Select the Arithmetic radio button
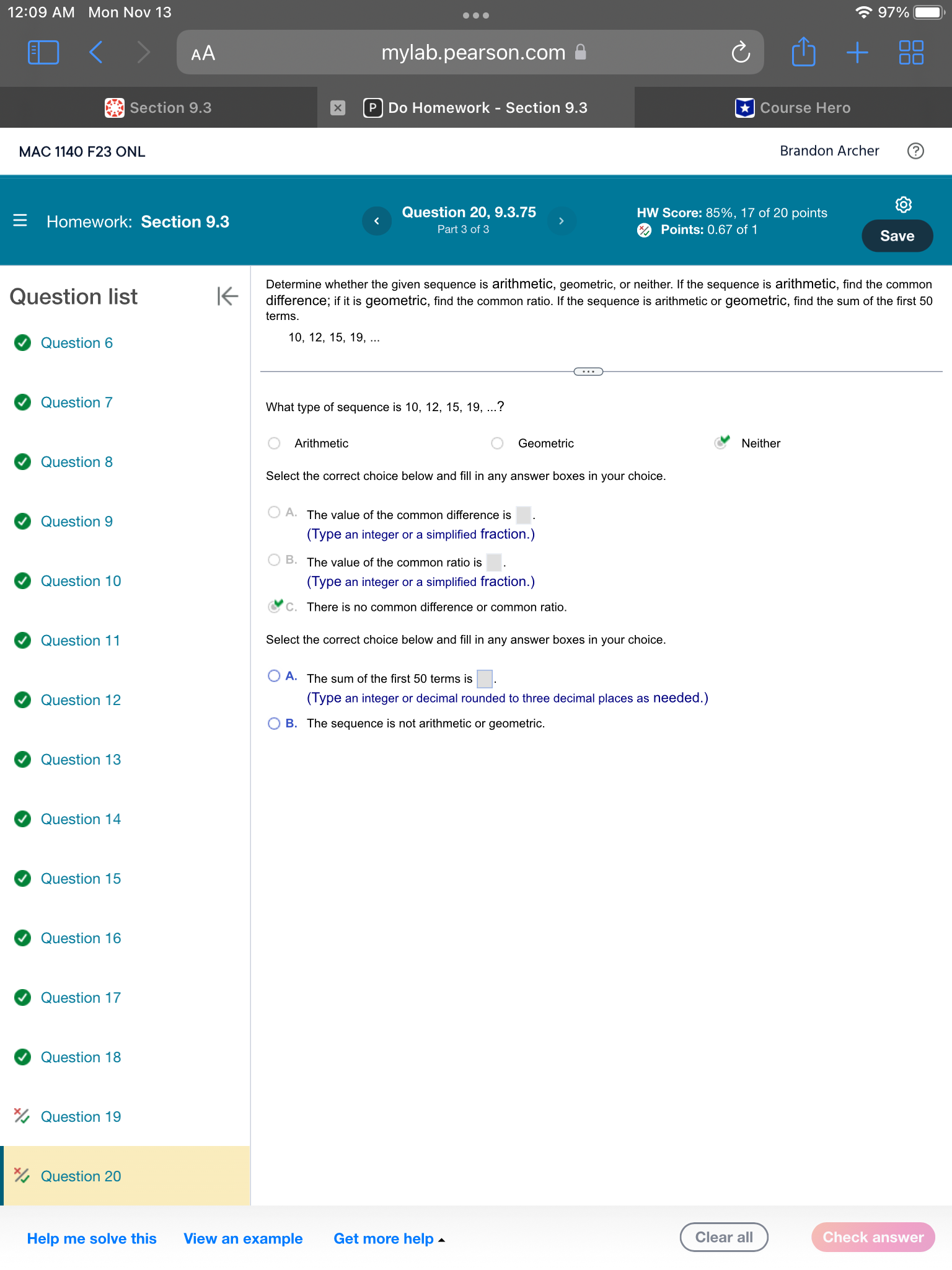The width and height of the screenshot is (952, 1270). click(x=274, y=443)
